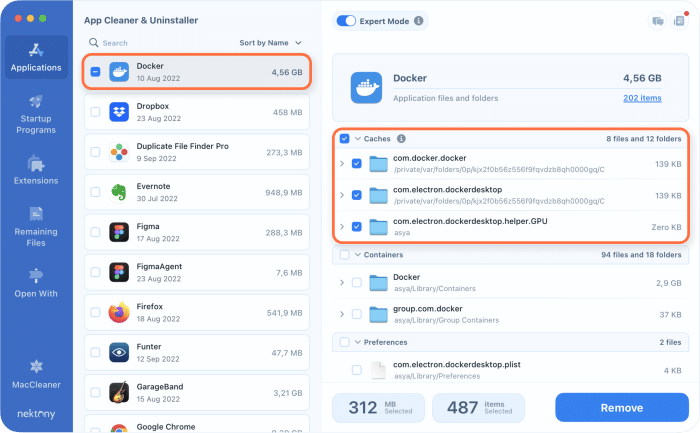Screen dimensions: 700x433
Task: Select Funter in the app list
Action: [x=197, y=352]
